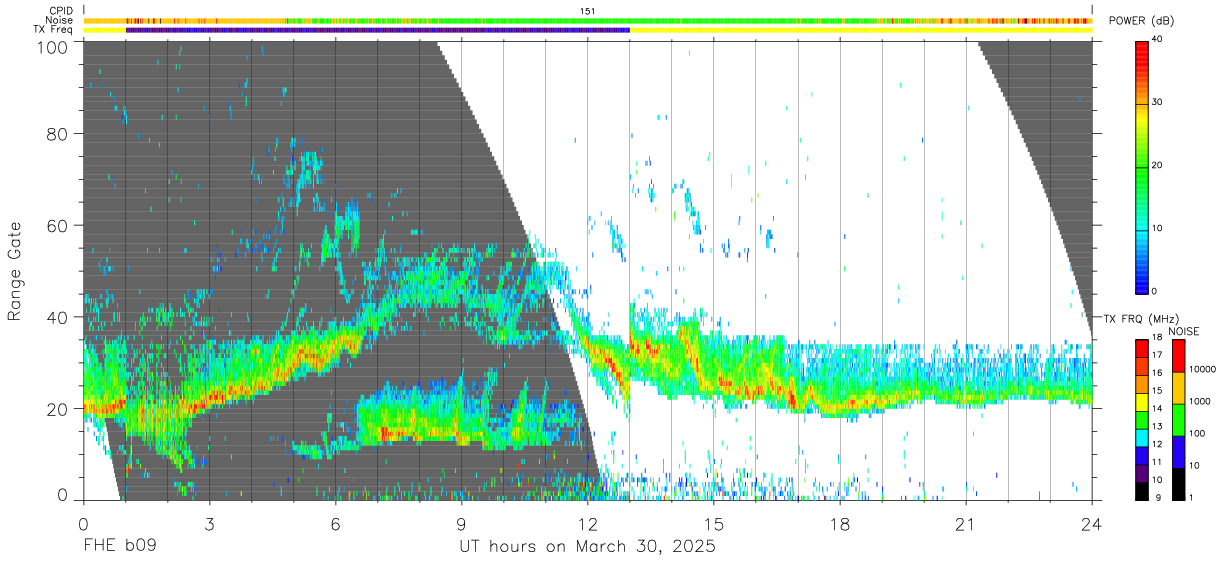Click the 'FHE b09' radar beam label
This screenshot has width=1228, height=567.
coord(119,547)
